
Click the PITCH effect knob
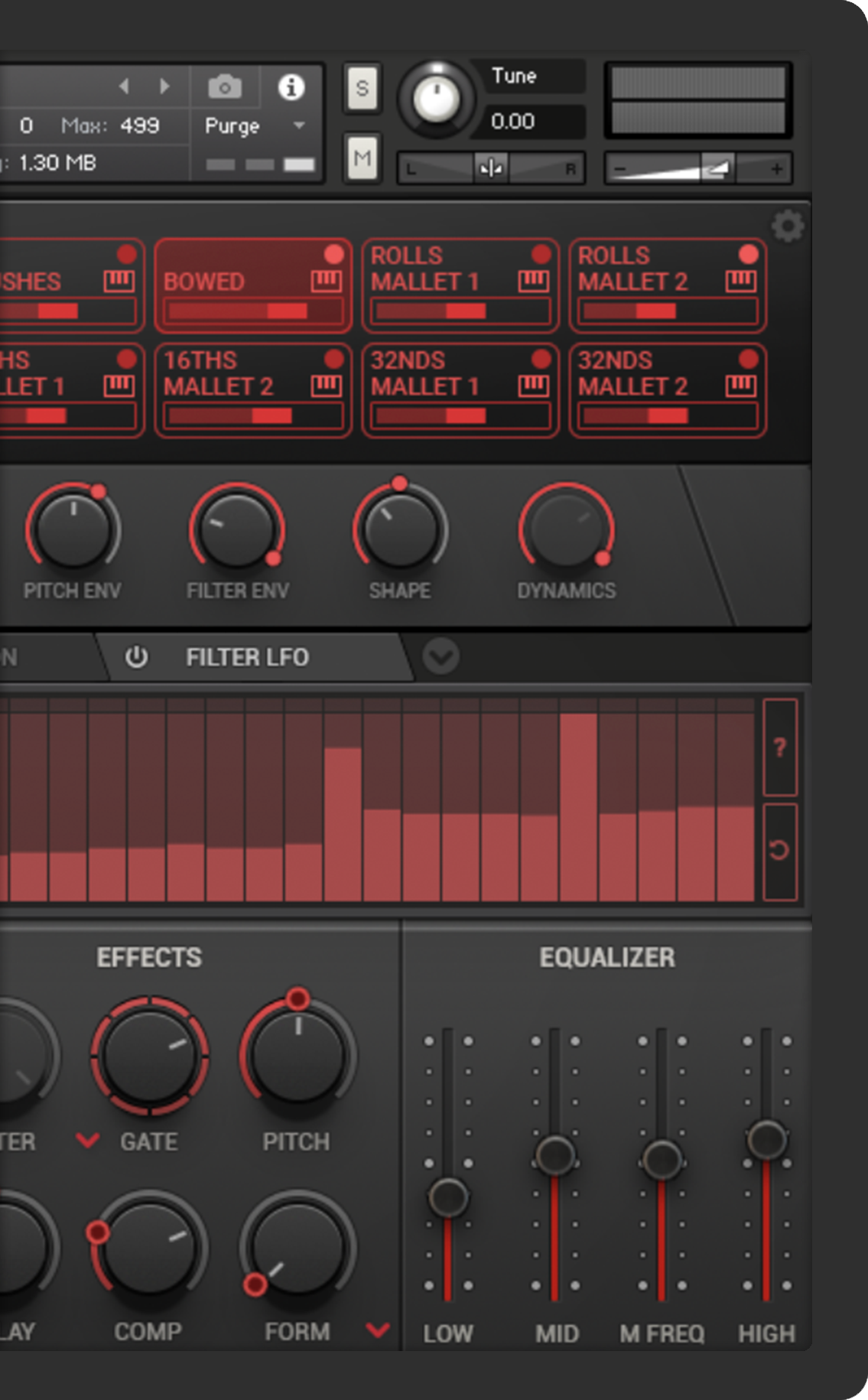point(297,1056)
